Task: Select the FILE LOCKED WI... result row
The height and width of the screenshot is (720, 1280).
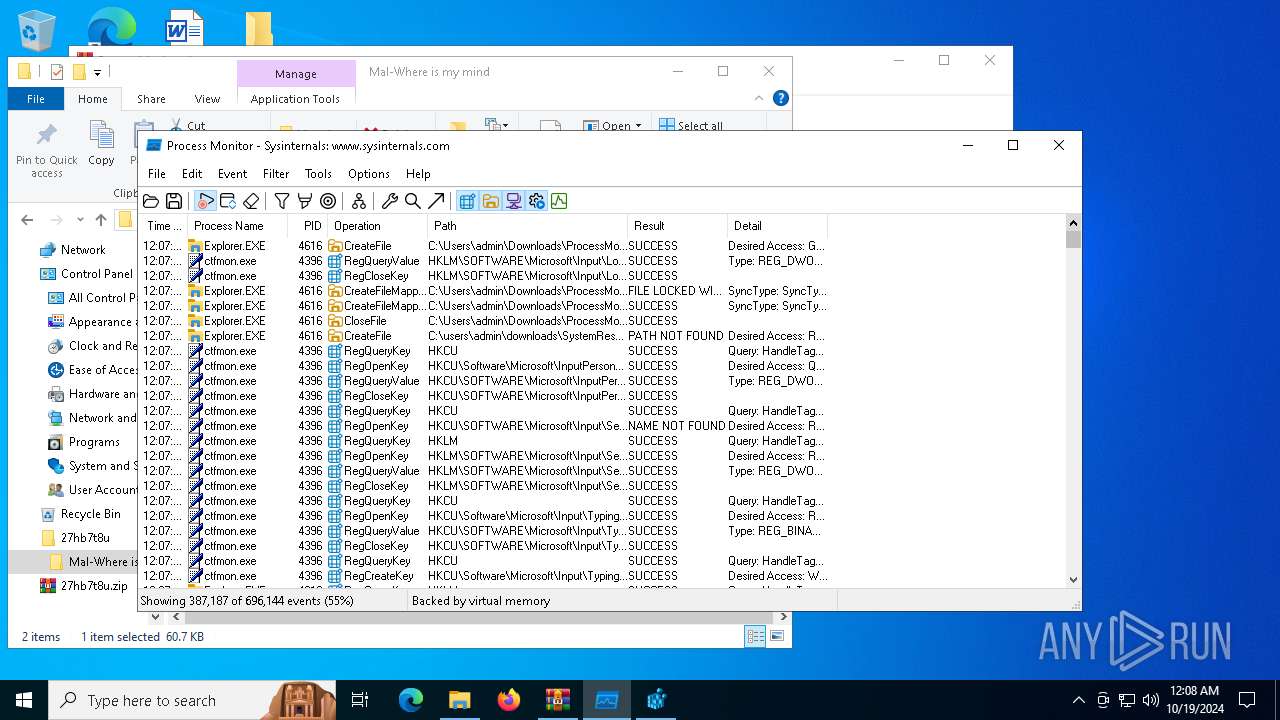Action: (x=603, y=291)
